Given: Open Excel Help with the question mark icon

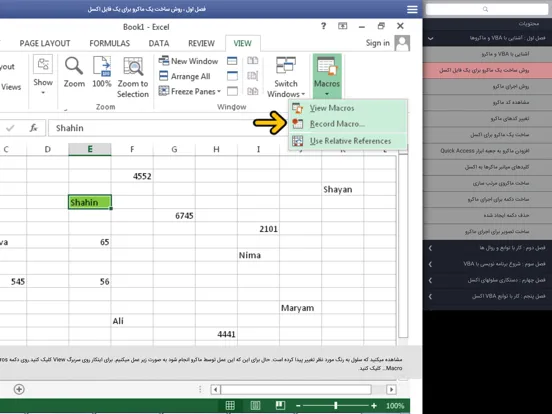Looking at the screenshot, I should [323, 26].
